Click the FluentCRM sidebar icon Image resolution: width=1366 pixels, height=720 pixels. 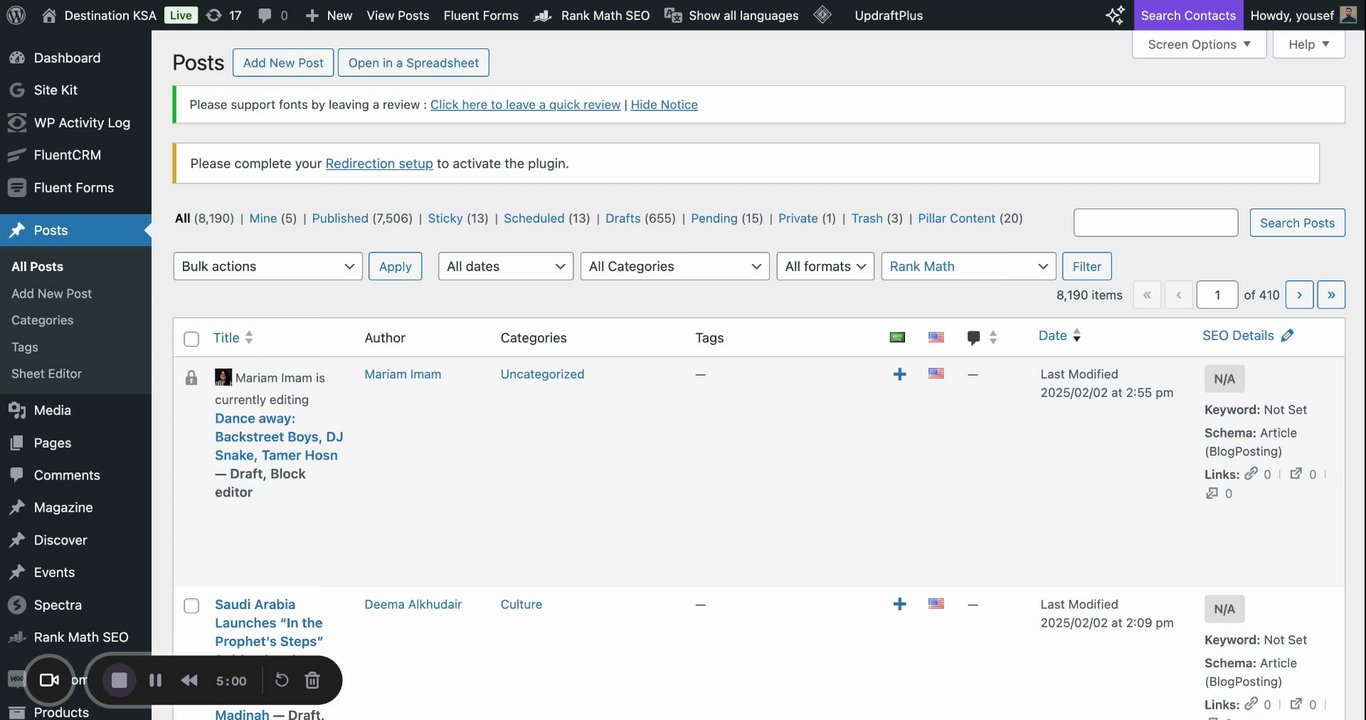pyautogui.click(x=17, y=155)
